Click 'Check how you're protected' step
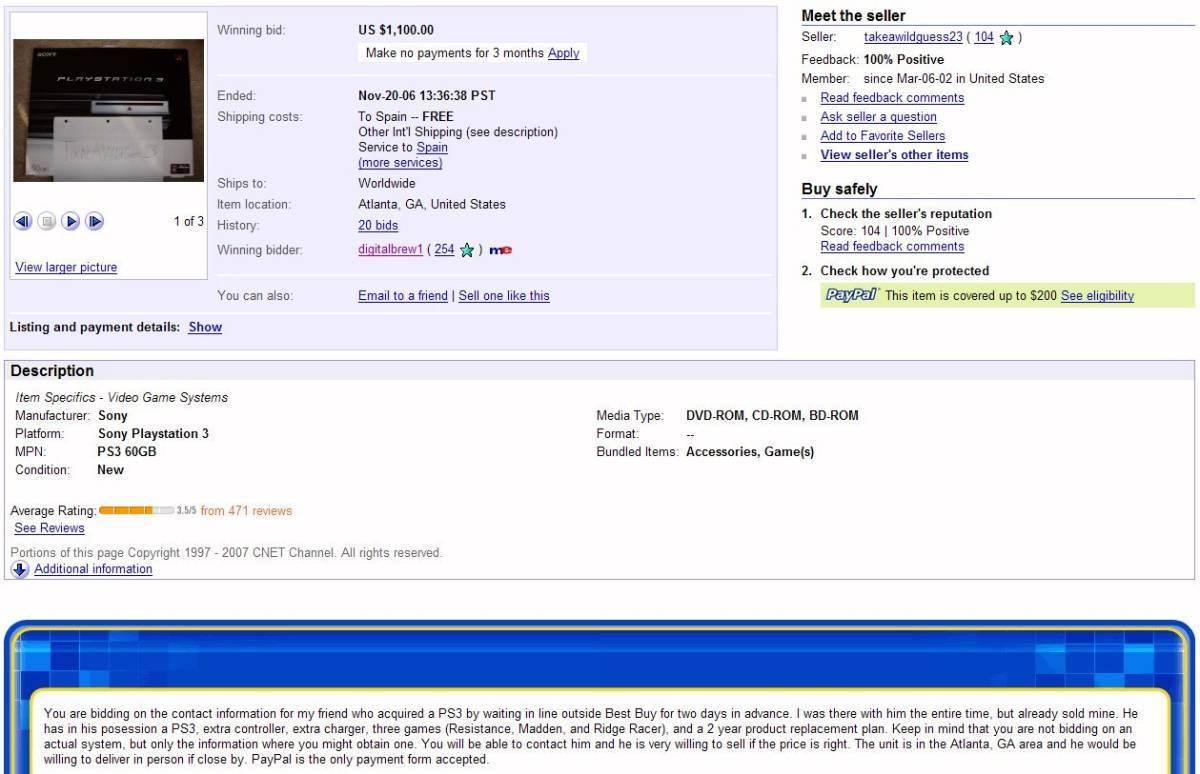This screenshot has width=1200, height=774. (x=904, y=271)
